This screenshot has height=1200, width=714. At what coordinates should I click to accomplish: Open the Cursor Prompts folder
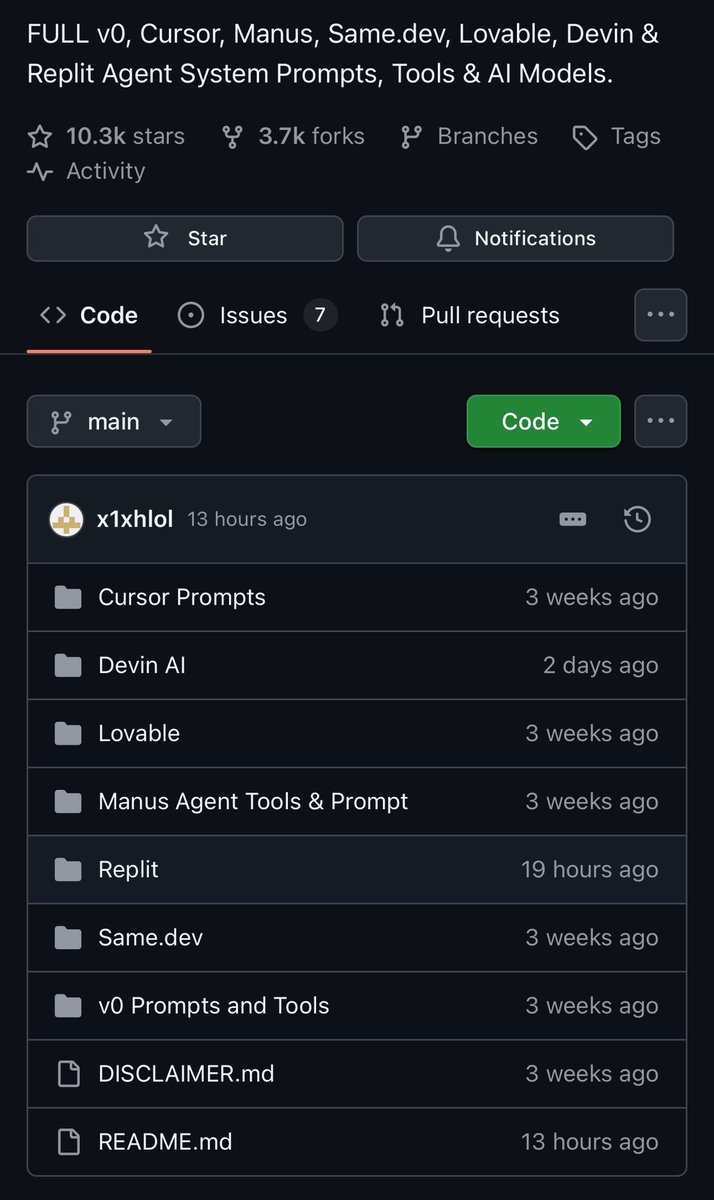tap(182, 597)
